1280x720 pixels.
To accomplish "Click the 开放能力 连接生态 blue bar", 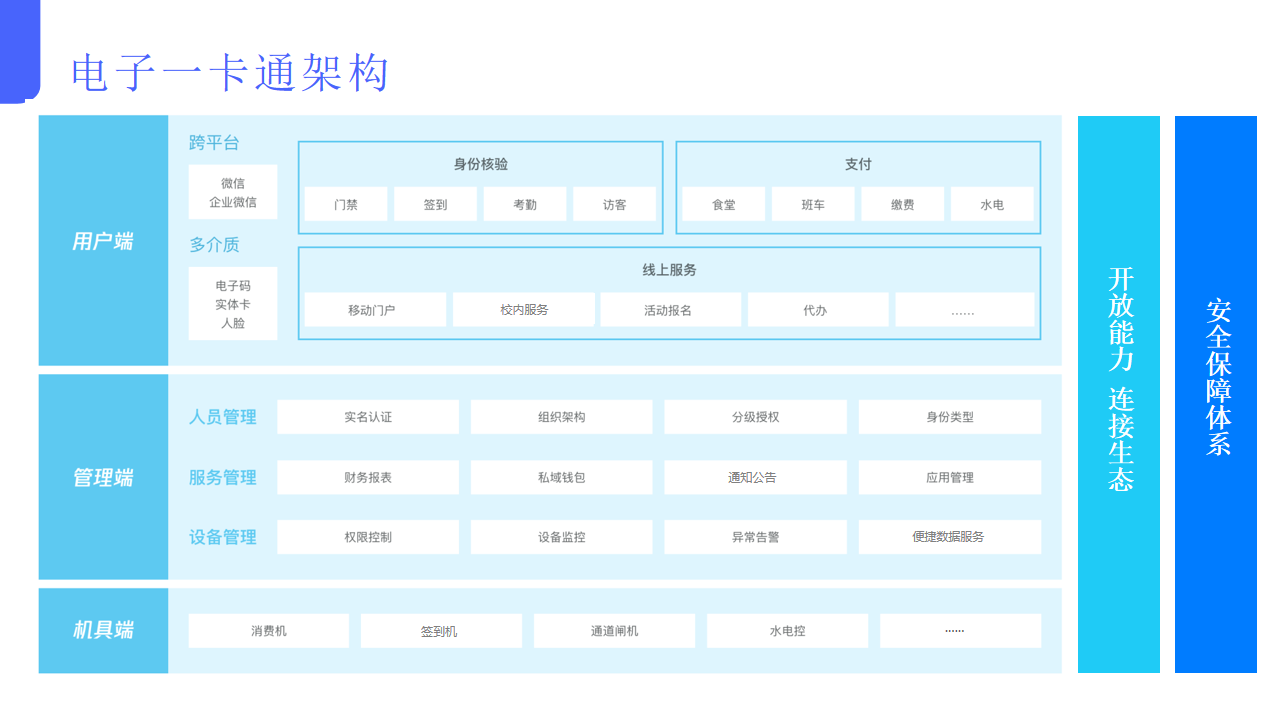I will (x=1118, y=393).
